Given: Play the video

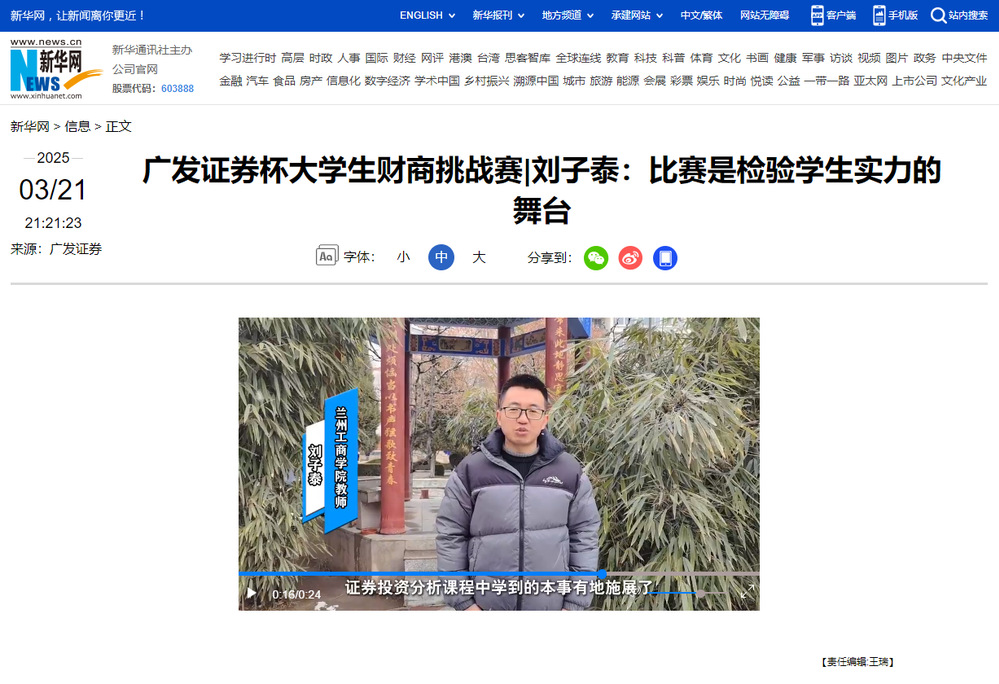Looking at the screenshot, I should coord(252,593).
